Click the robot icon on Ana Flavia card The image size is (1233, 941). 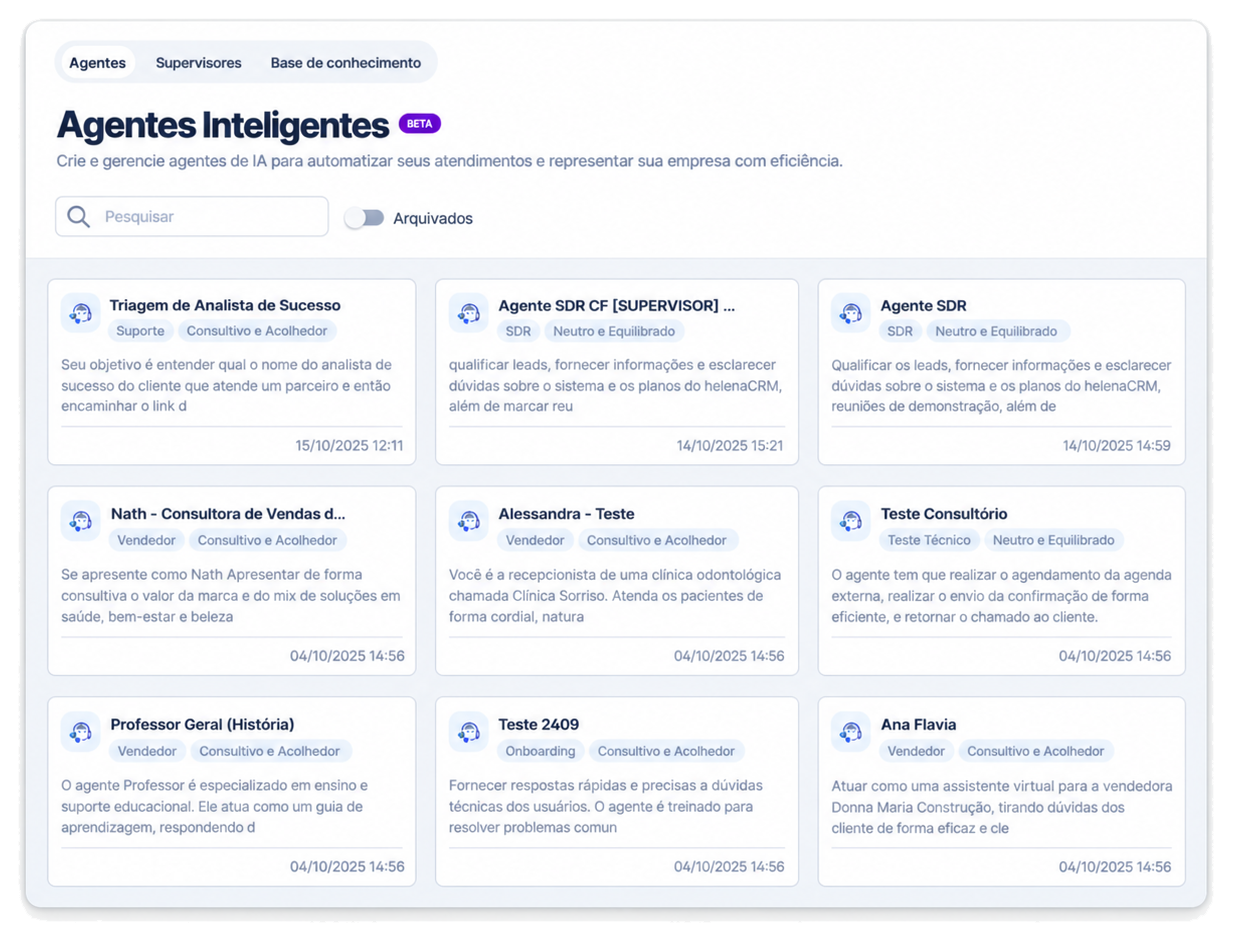850,732
